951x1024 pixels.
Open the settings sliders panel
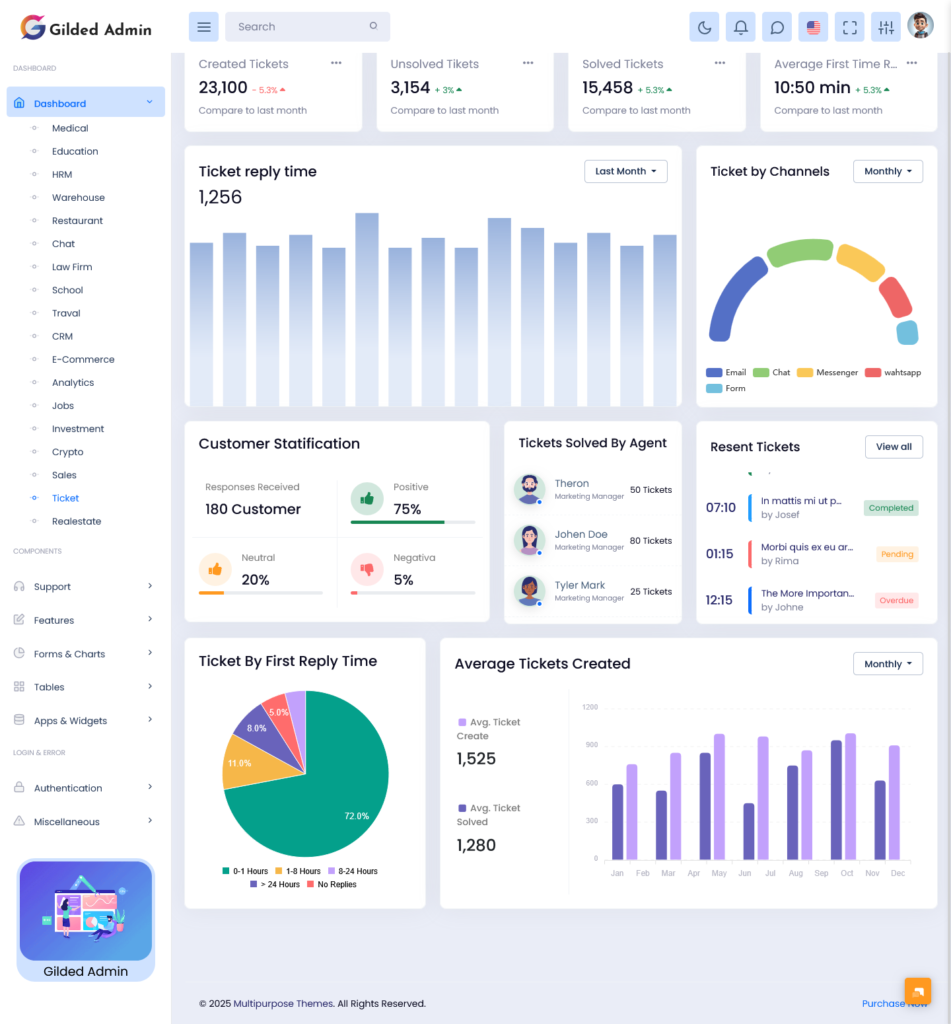click(x=885, y=27)
